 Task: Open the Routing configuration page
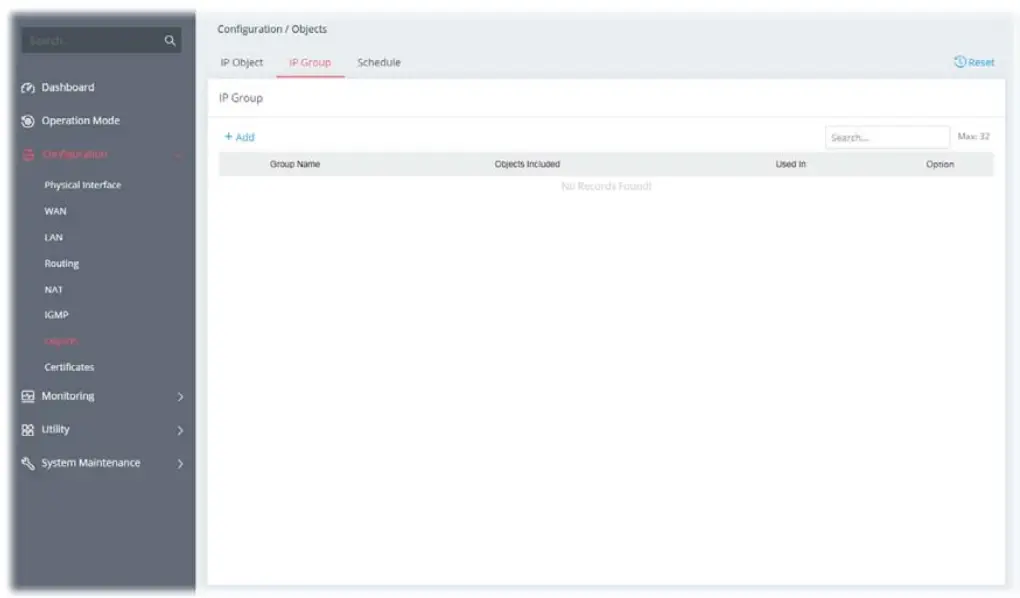point(62,264)
